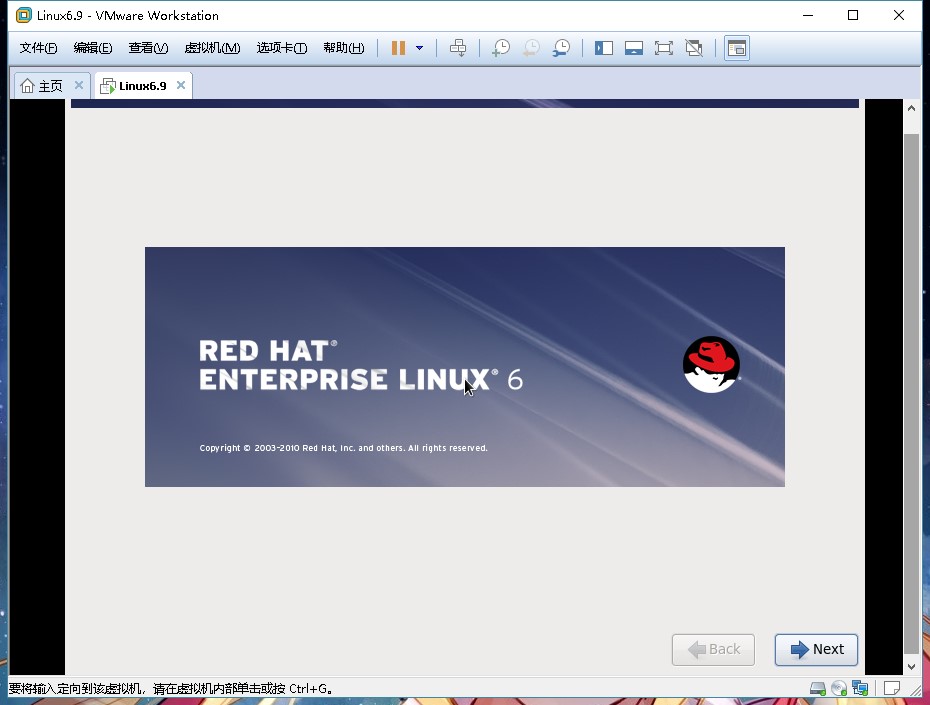
Task: Revert to previous snapshot icon
Action: pos(531,48)
